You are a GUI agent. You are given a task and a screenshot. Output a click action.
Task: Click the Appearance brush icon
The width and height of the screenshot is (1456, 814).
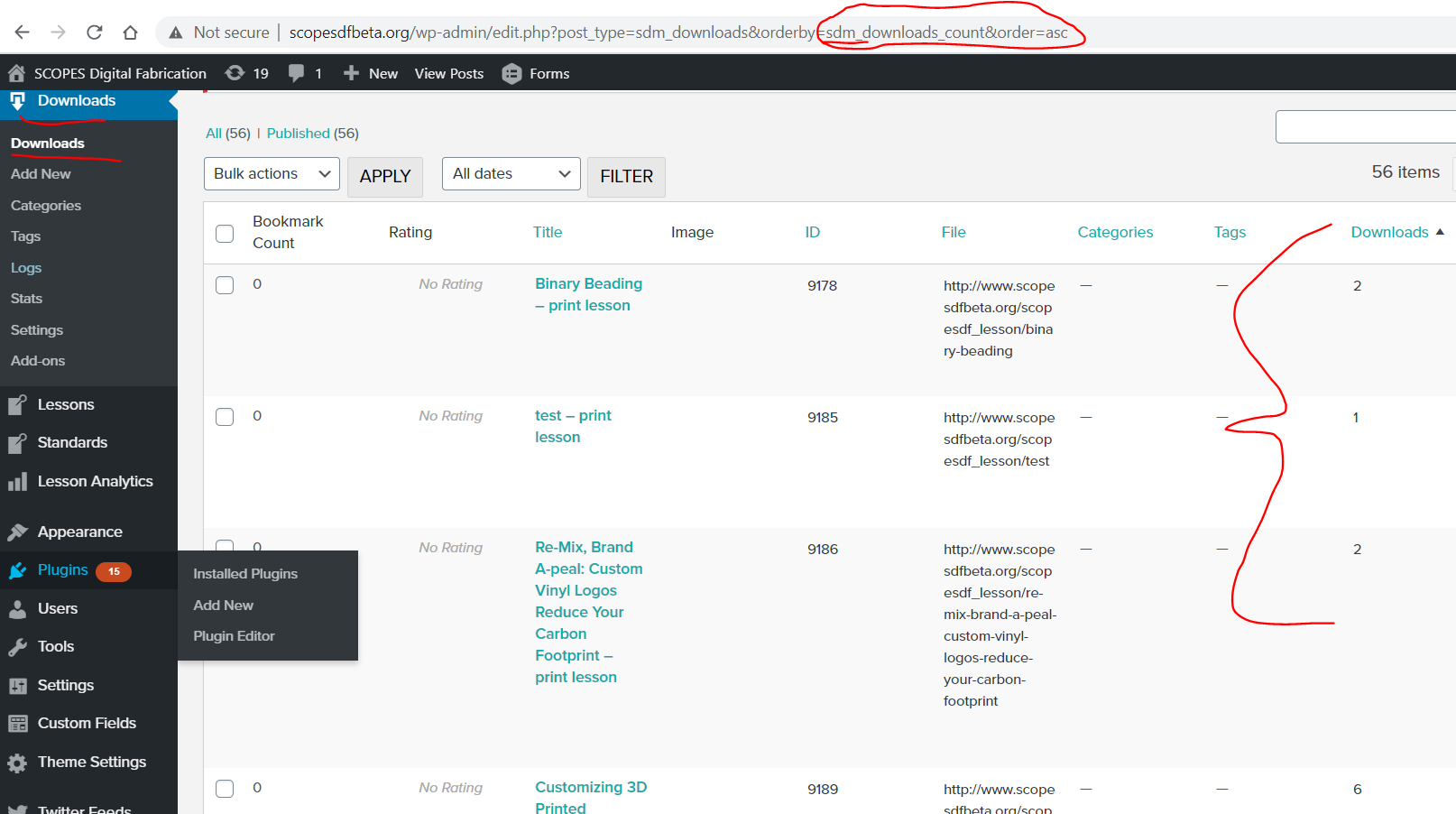[17, 532]
